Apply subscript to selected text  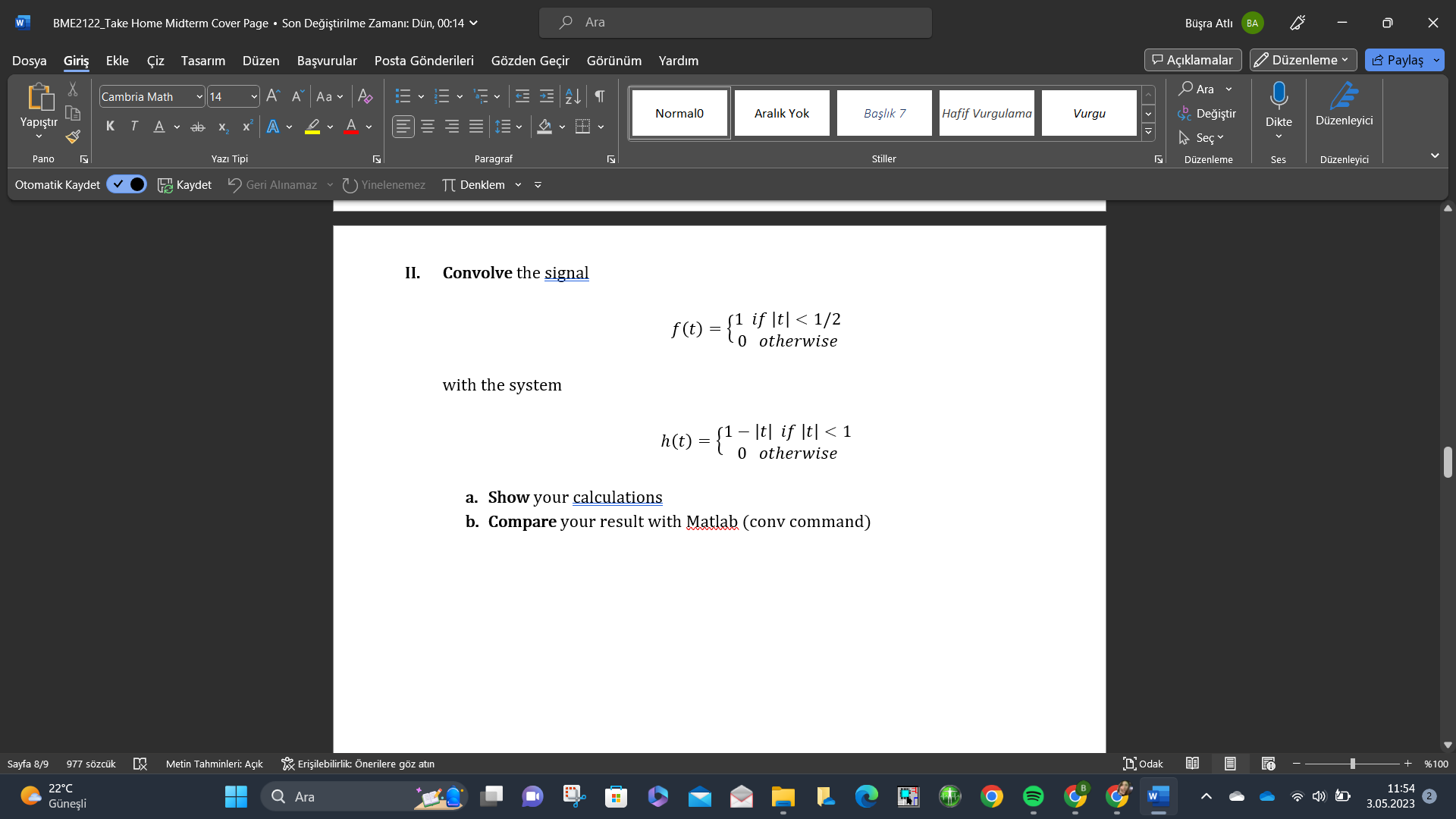[222, 127]
